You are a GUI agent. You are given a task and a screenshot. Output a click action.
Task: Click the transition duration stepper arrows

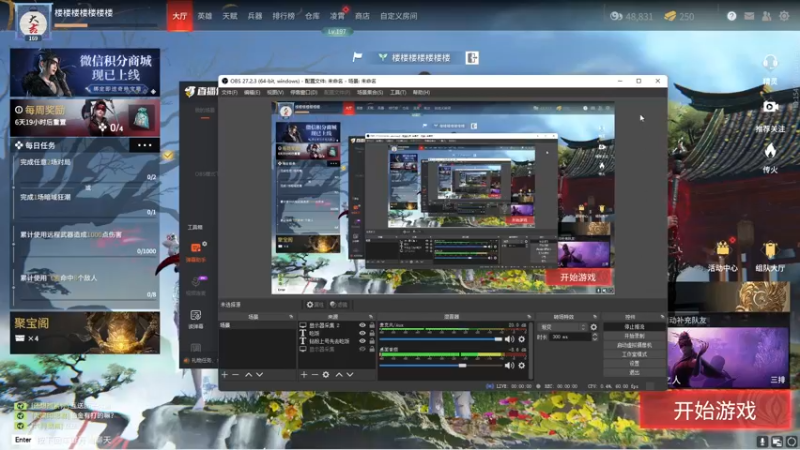coord(594,337)
